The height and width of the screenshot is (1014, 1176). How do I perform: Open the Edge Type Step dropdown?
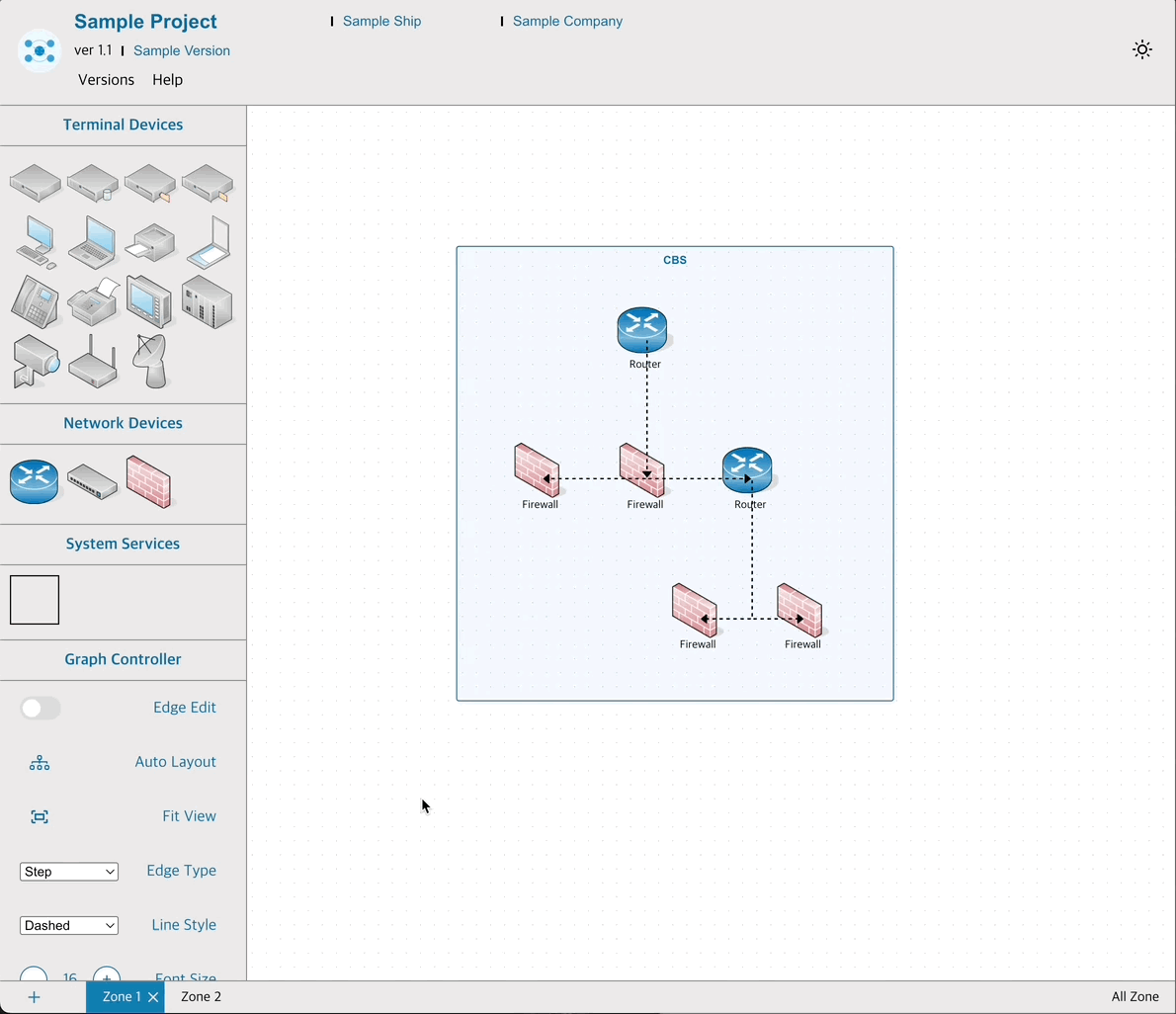[x=69, y=872]
